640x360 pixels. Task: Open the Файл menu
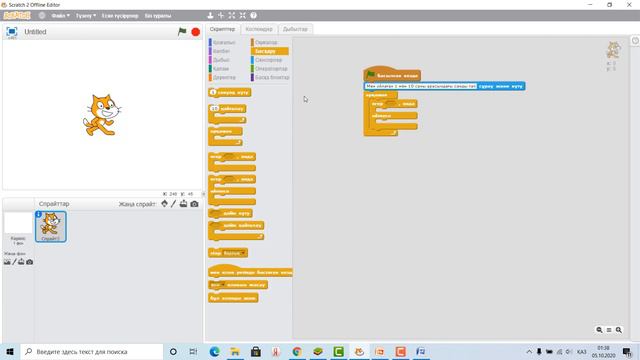[60, 16]
